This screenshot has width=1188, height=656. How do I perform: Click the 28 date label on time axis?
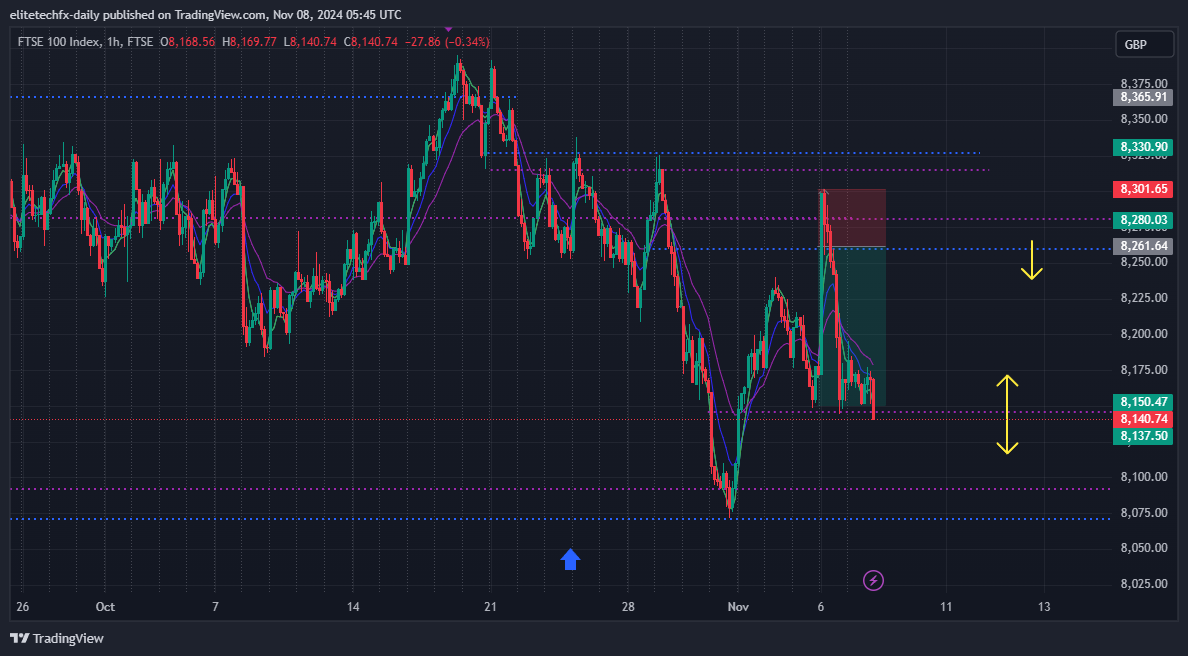628,607
